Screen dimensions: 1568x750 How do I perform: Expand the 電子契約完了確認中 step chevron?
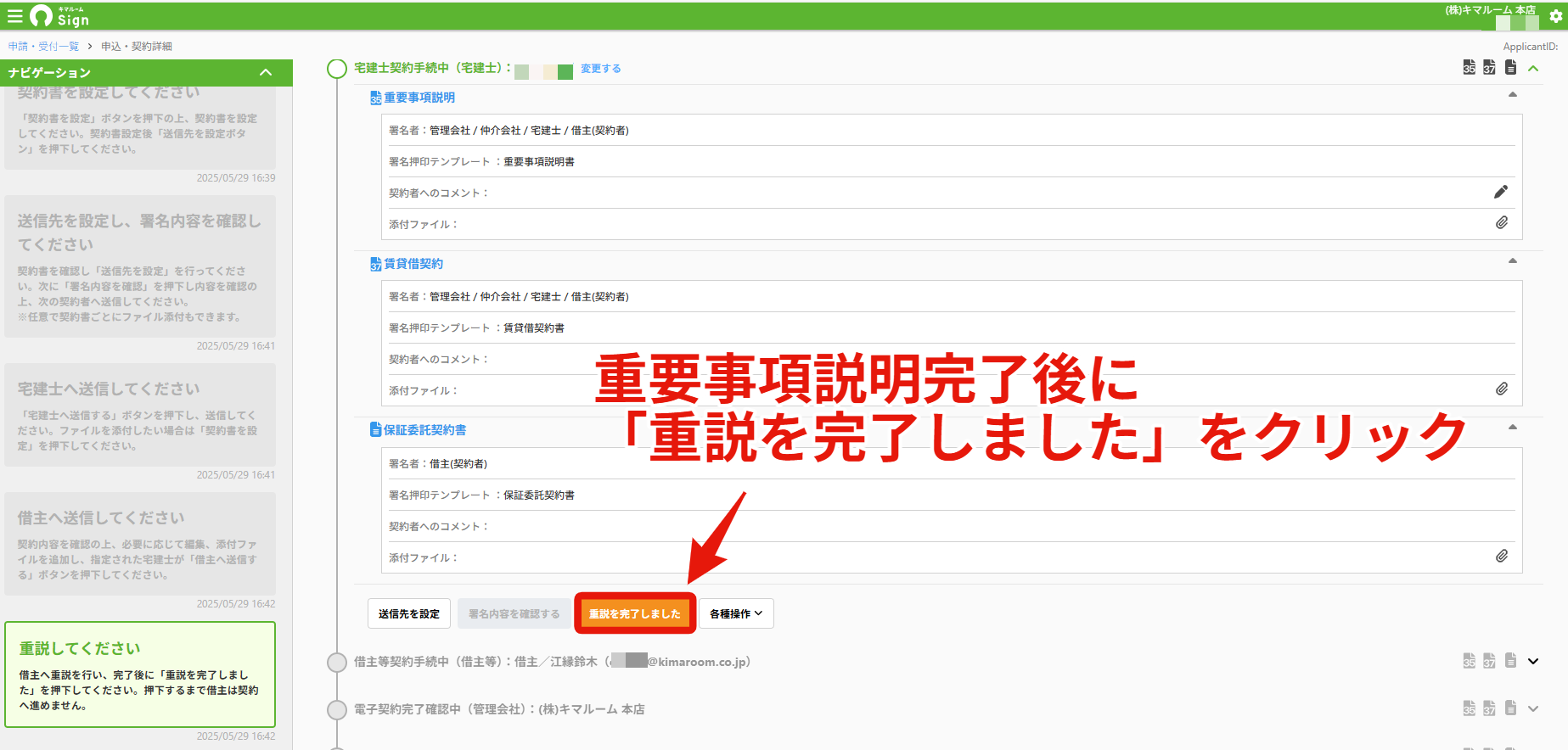tap(1533, 709)
